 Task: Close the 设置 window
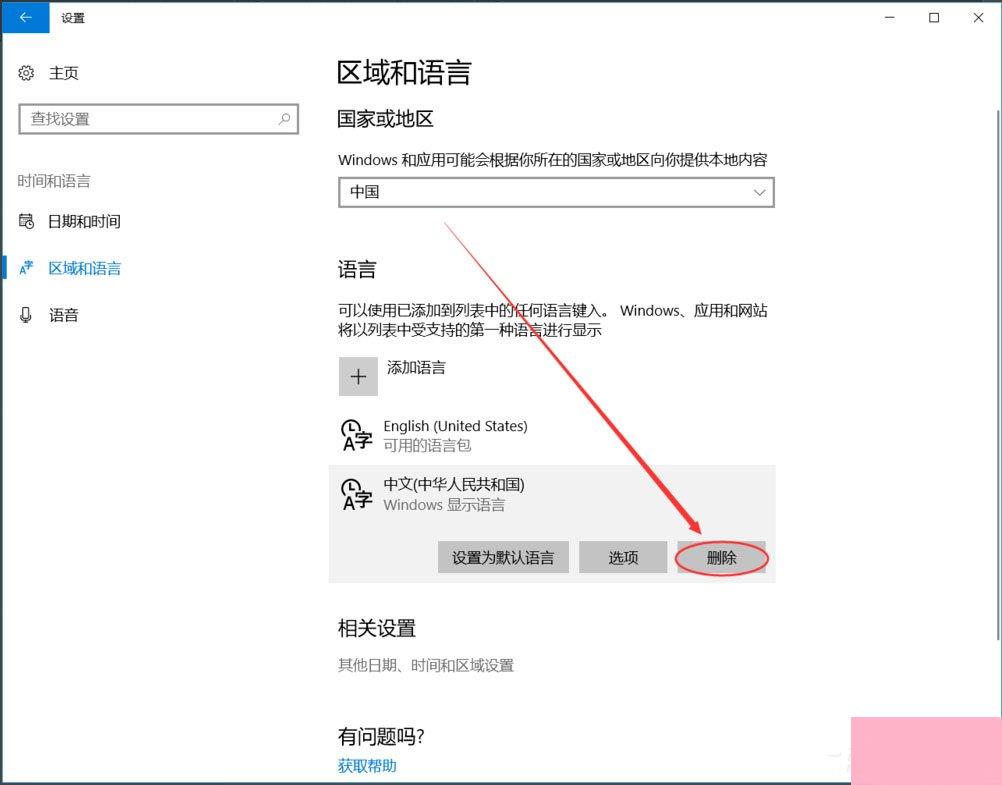(x=978, y=17)
